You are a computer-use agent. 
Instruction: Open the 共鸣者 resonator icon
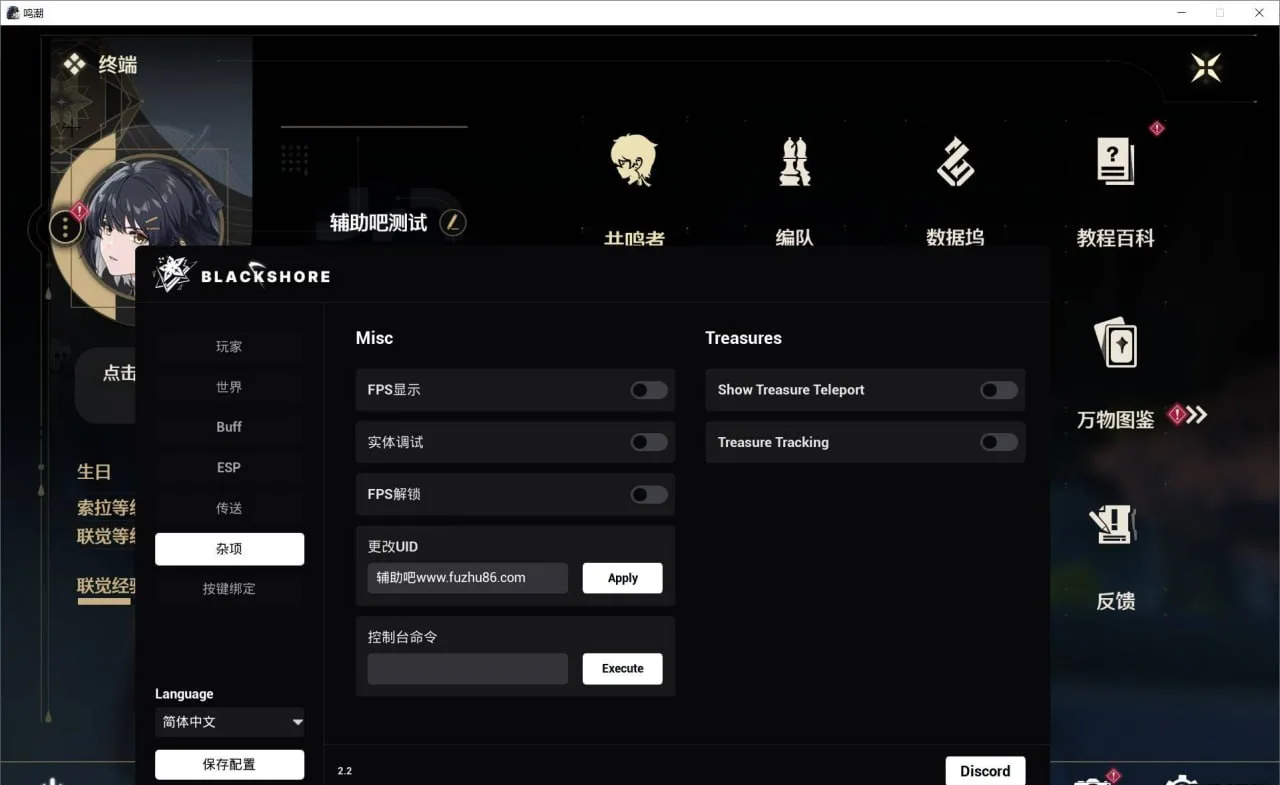pyautogui.click(x=634, y=160)
